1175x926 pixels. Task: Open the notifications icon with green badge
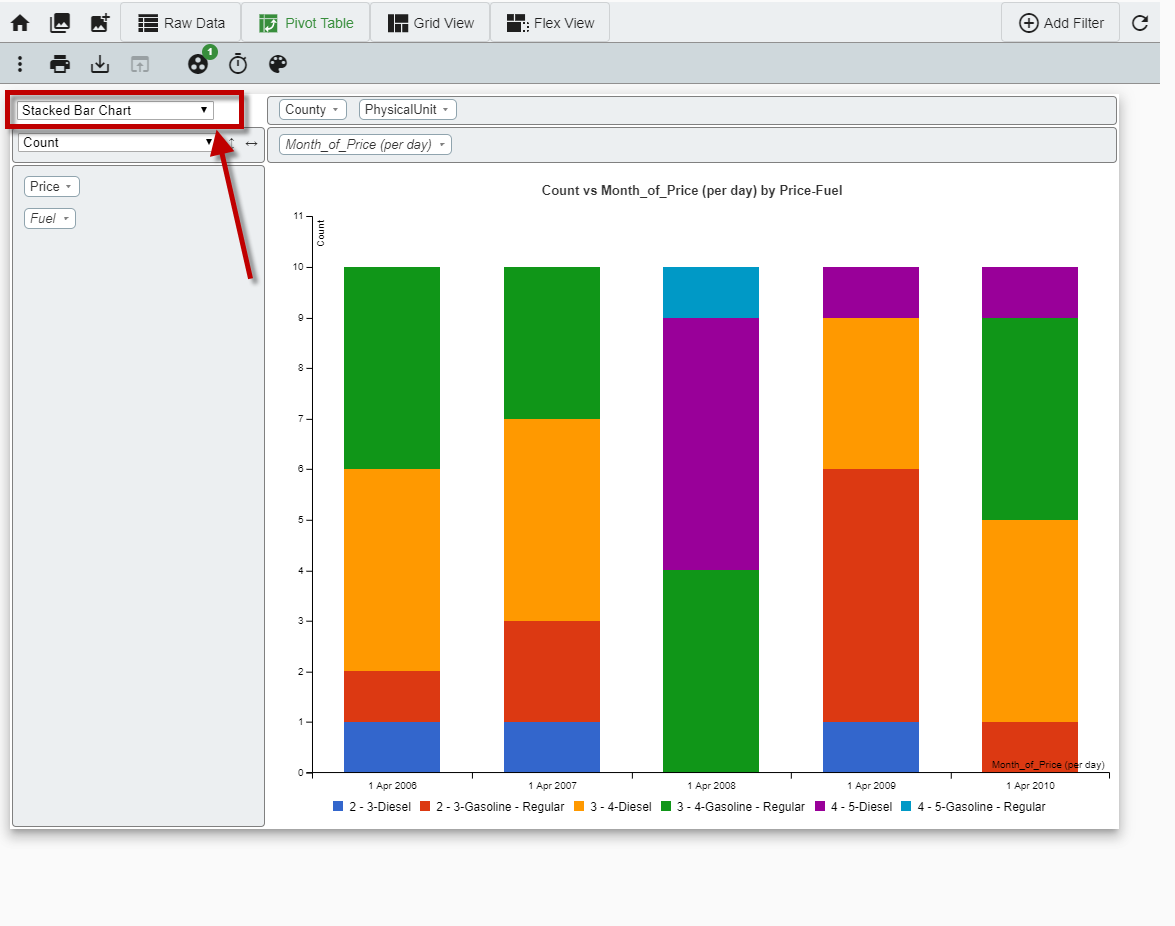point(197,63)
